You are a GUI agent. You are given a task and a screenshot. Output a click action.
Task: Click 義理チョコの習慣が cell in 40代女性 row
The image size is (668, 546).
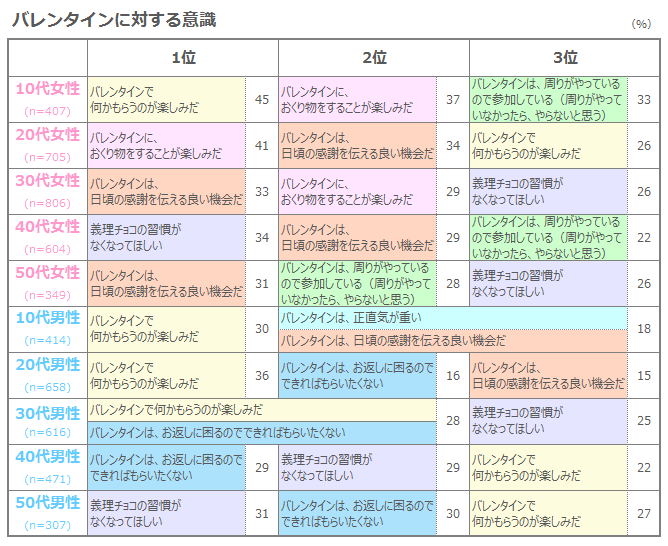coord(167,238)
